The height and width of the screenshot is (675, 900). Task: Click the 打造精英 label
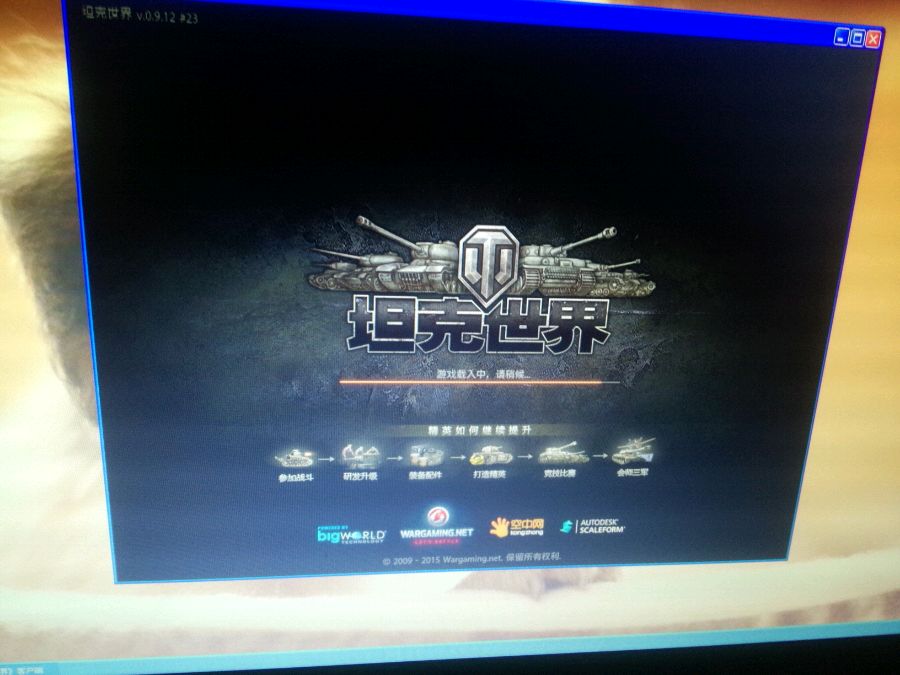coord(490,475)
